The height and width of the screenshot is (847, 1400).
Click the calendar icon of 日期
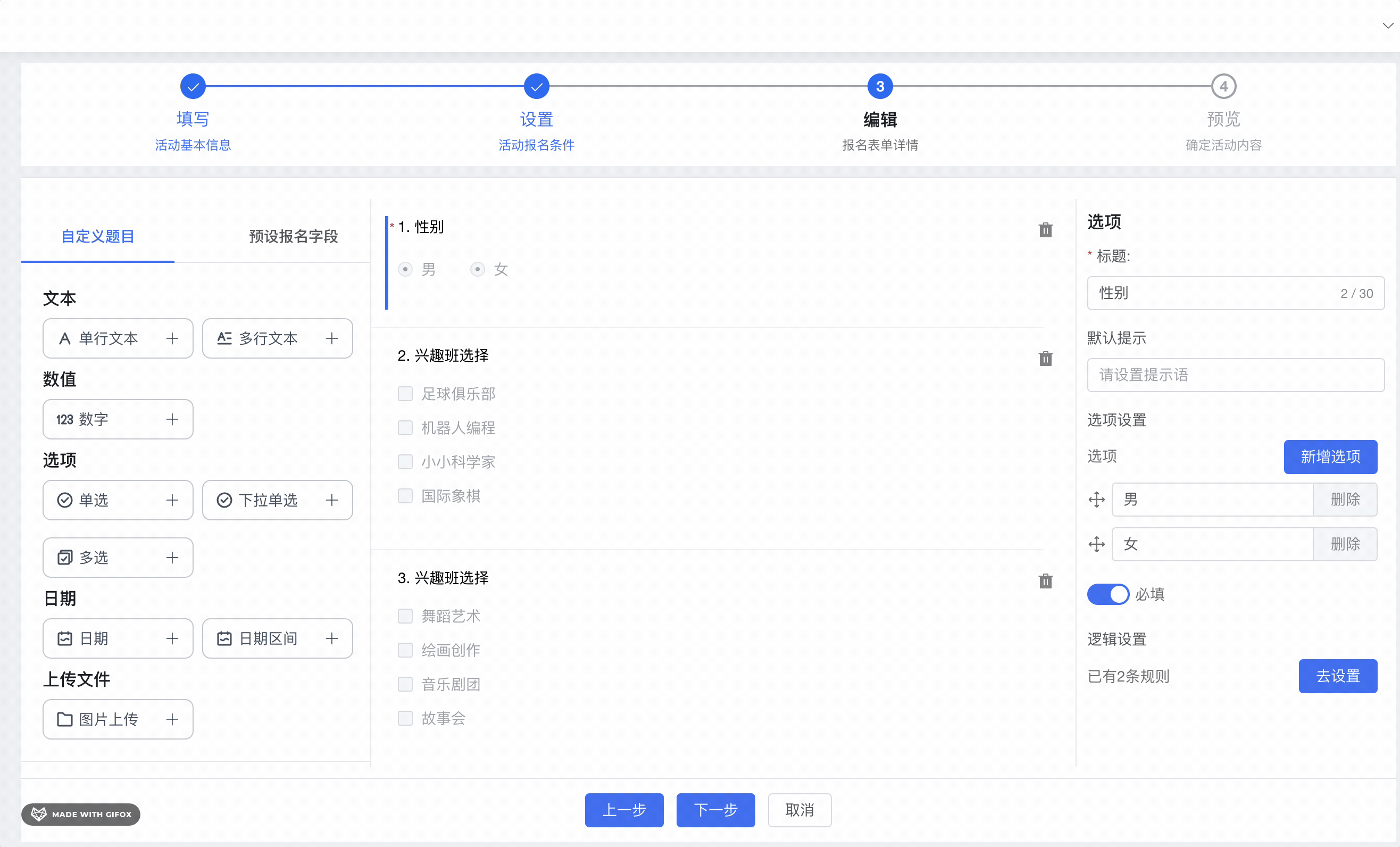coord(65,638)
